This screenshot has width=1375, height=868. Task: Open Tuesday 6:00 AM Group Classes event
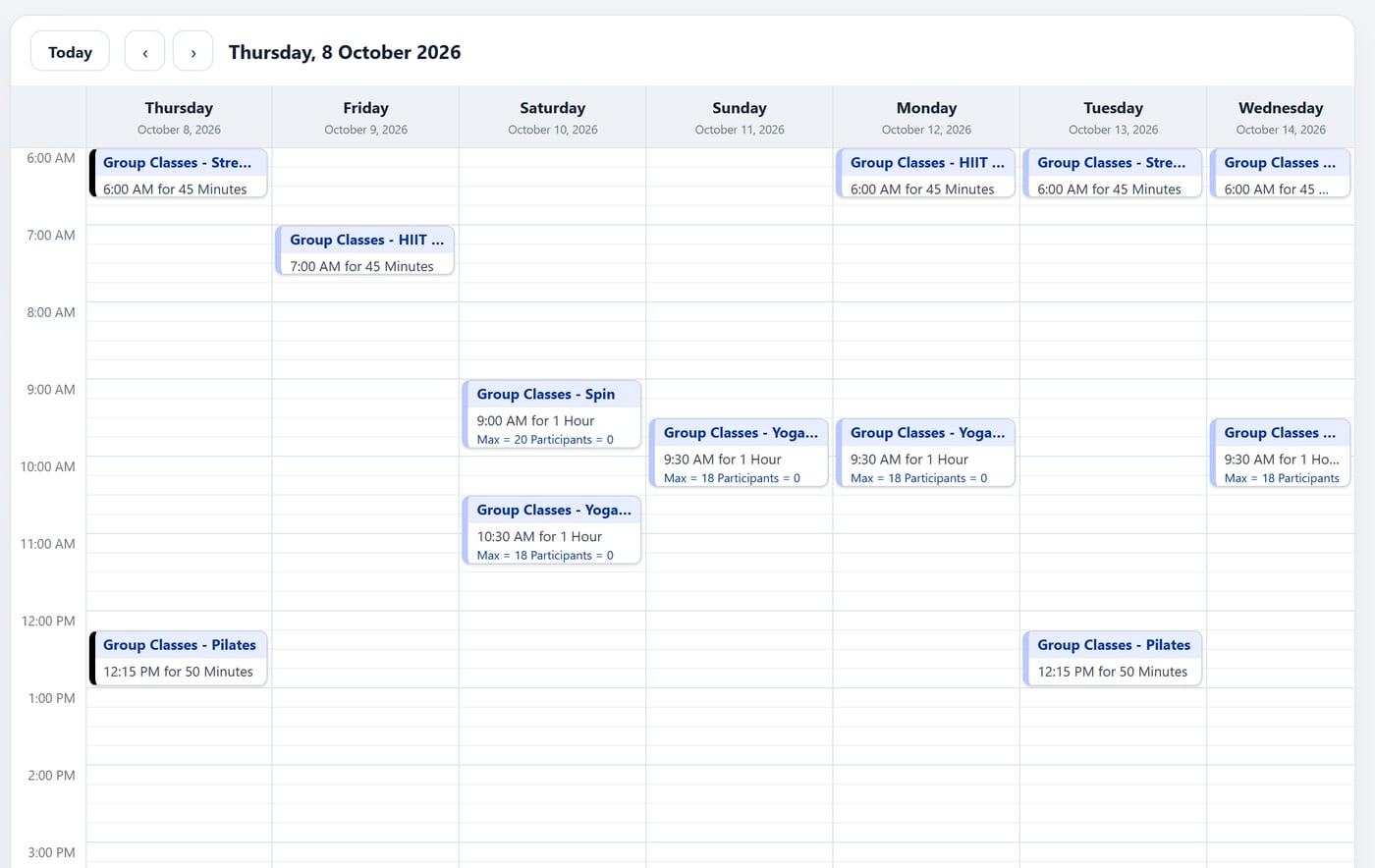point(1113,174)
